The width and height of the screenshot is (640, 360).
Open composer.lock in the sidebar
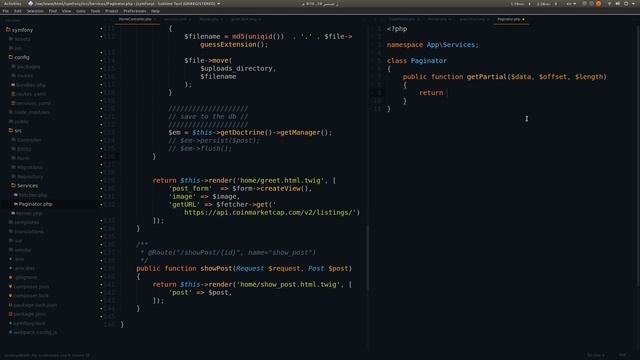(x=31, y=296)
